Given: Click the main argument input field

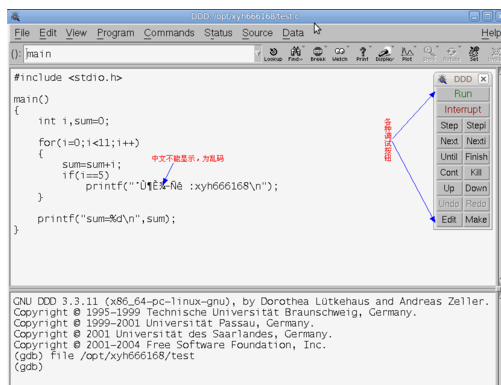Looking at the screenshot, I should pyautogui.click(x=139, y=54).
